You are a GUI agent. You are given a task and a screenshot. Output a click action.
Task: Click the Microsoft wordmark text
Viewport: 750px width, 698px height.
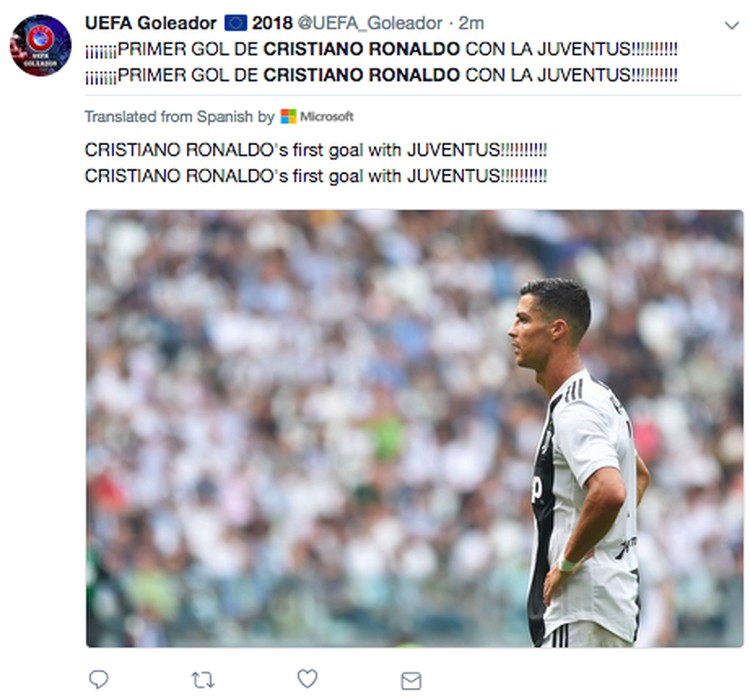[x=327, y=116]
